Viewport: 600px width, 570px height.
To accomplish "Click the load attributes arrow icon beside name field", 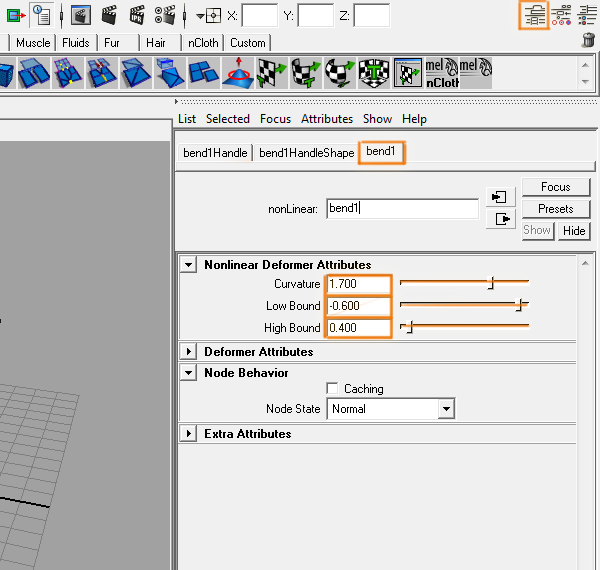I will (500, 196).
